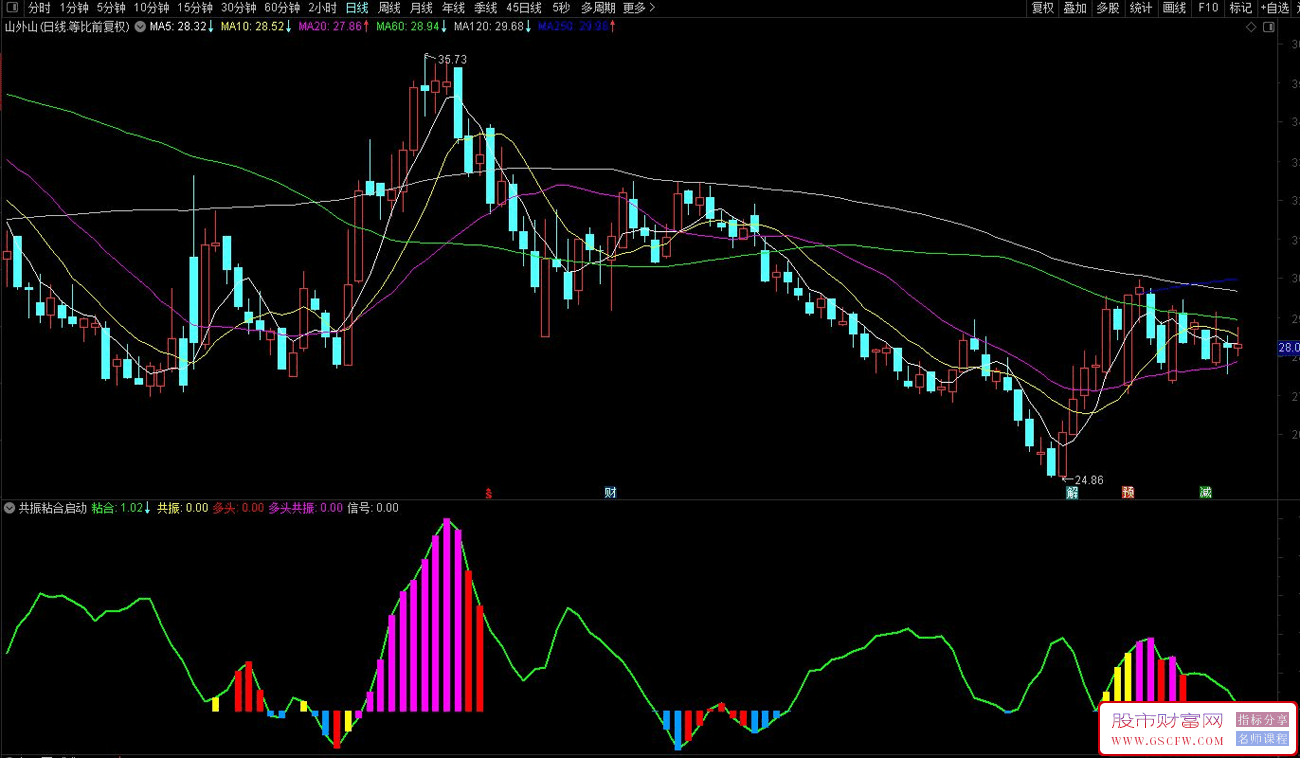Select the 季线 quarterly period tab

485,7
